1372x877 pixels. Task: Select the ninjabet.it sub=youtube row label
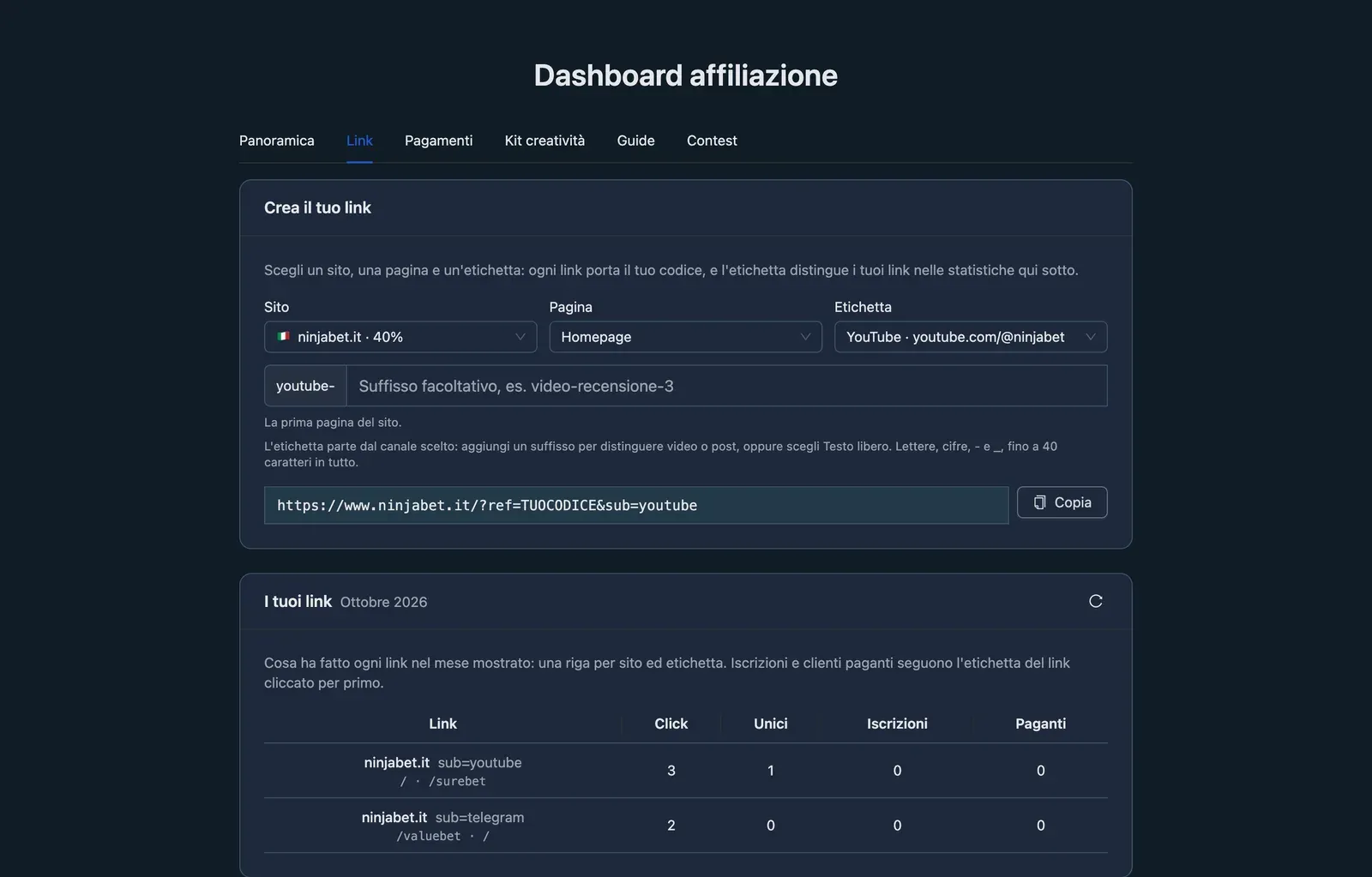442,762
